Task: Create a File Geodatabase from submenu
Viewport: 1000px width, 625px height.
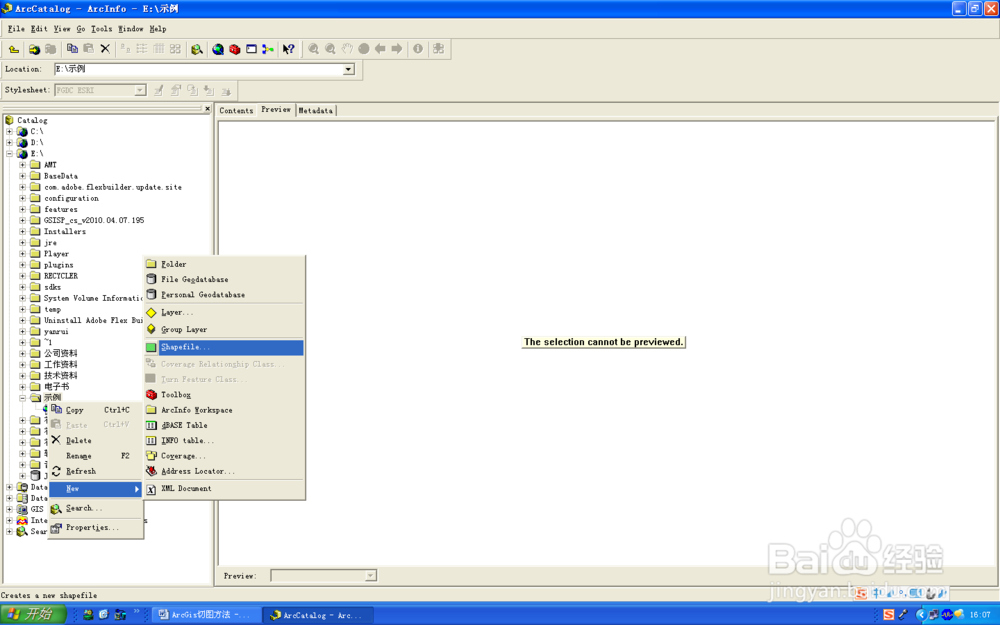Action: pyautogui.click(x=224, y=279)
